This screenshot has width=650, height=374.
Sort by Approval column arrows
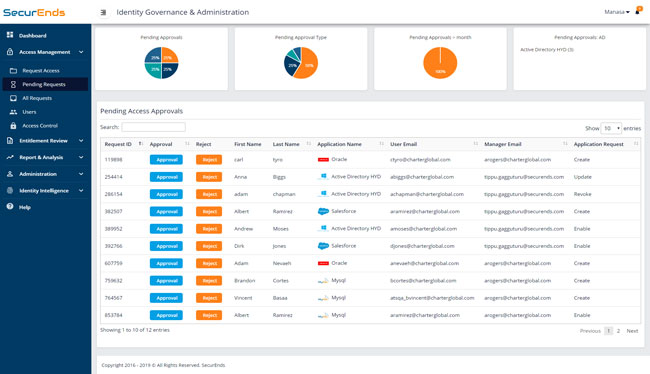(187, 144)
